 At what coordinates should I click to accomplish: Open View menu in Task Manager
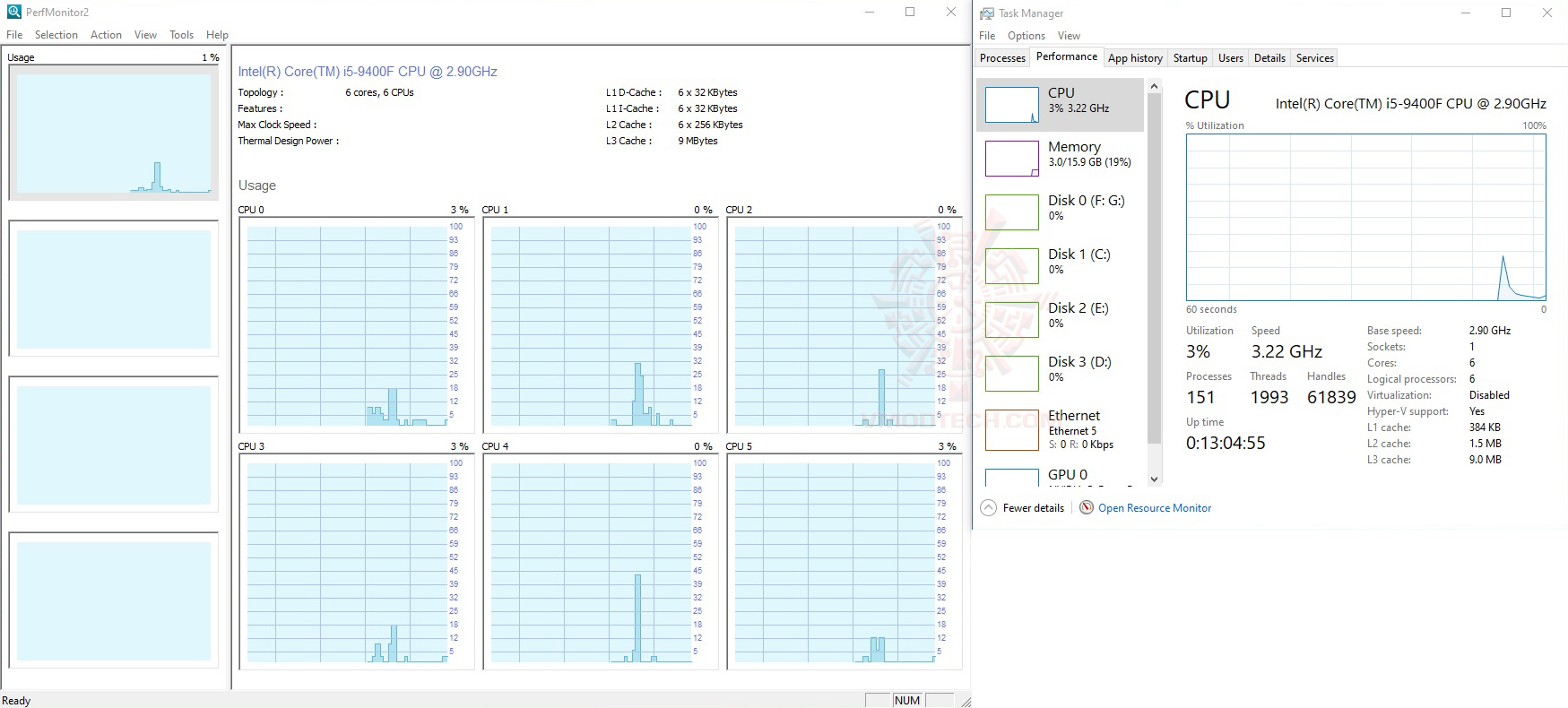point(1069,36)
